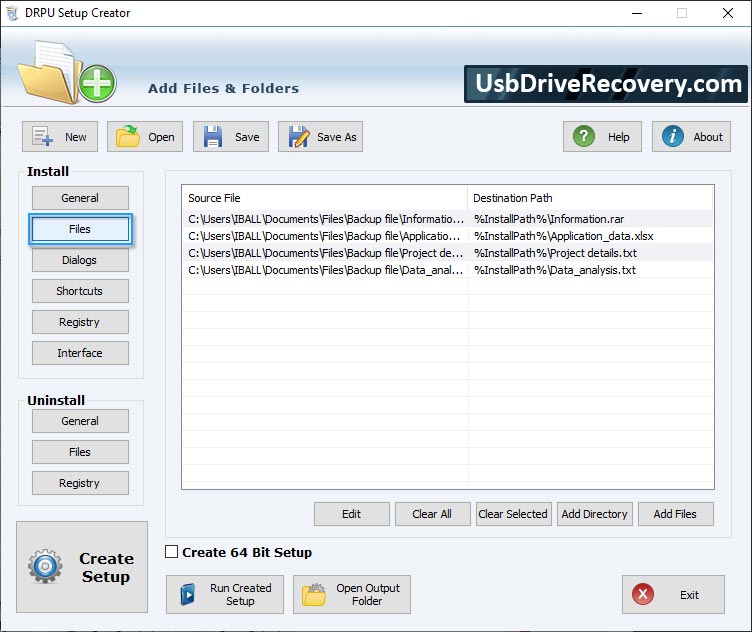Image resolution: width=752 pixels, height=632 pixels.
Task: Select the source row ending in Project de...
Action: pos(325,253)
